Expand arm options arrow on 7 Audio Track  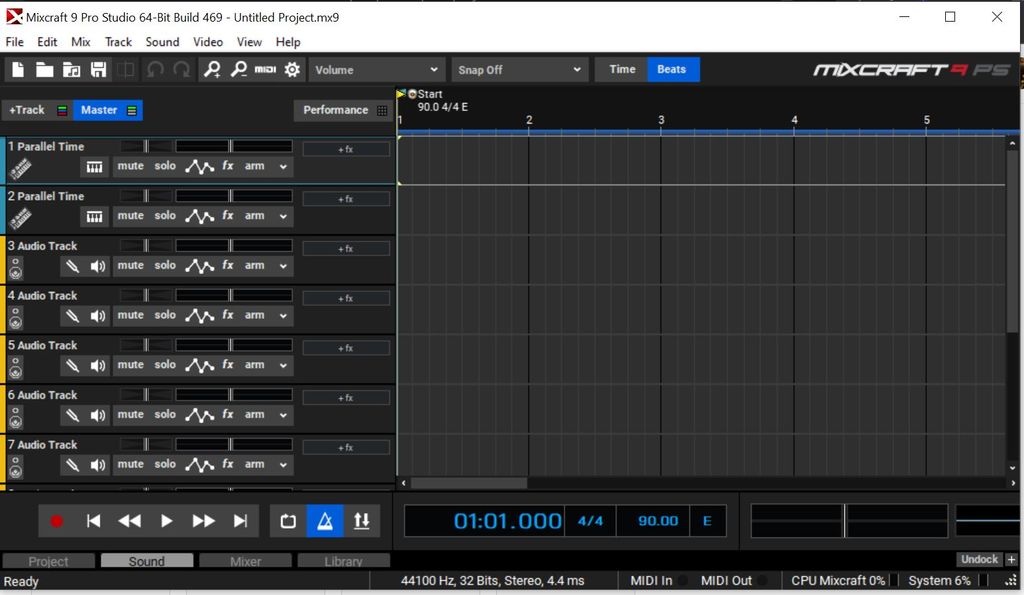283,464
